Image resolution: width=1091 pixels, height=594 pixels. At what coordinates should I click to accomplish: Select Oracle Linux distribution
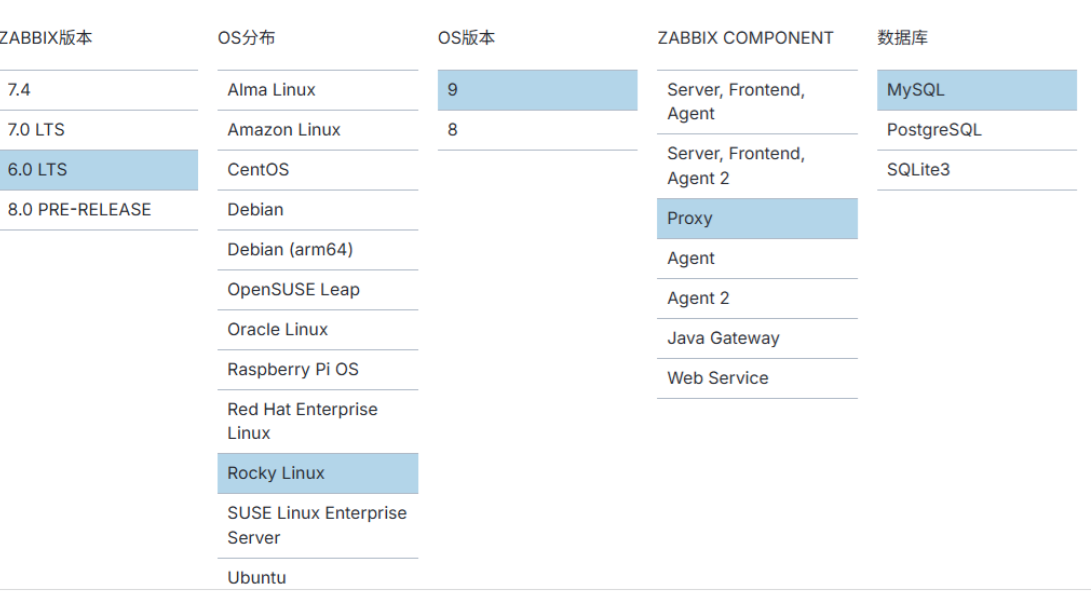317,330
